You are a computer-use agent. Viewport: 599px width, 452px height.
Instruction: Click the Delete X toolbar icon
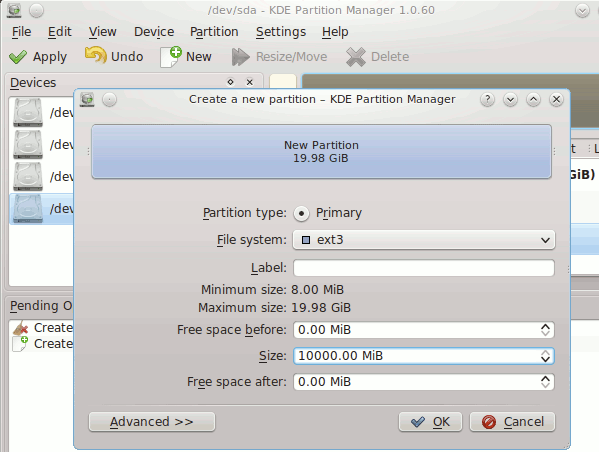click(356, 57)
